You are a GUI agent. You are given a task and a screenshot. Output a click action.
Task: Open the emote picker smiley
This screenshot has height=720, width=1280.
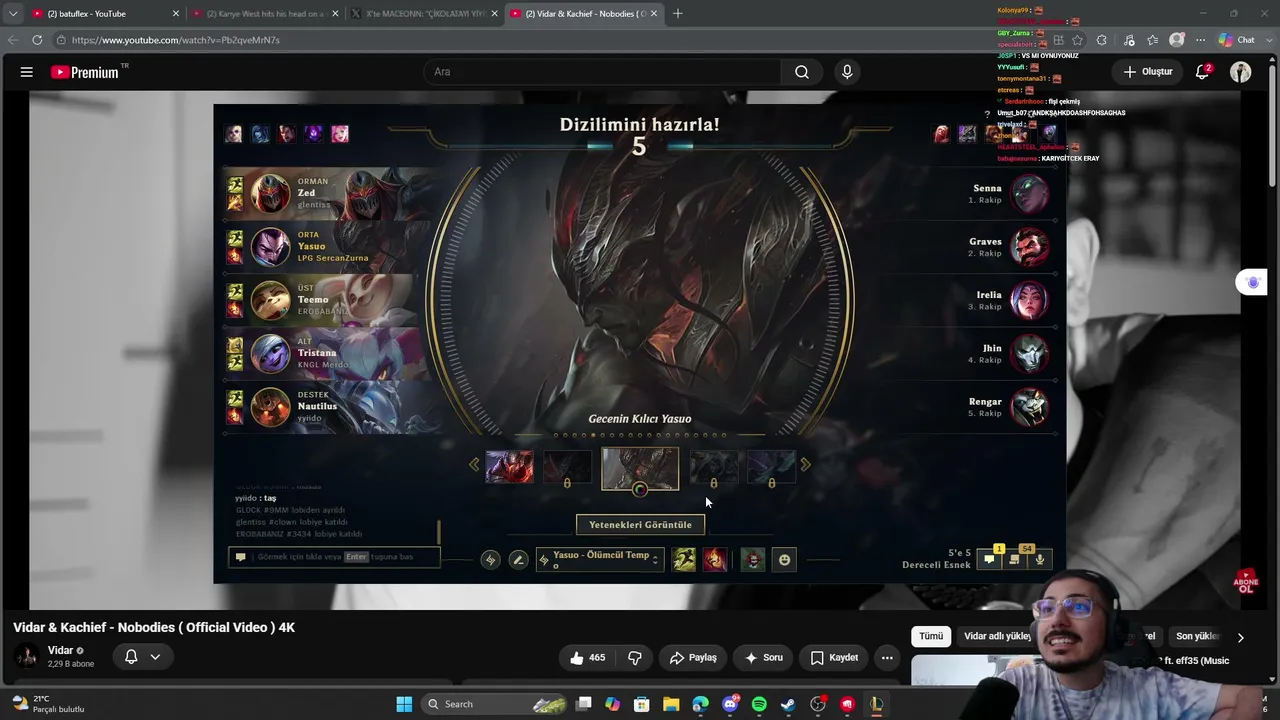click(785, 560)
